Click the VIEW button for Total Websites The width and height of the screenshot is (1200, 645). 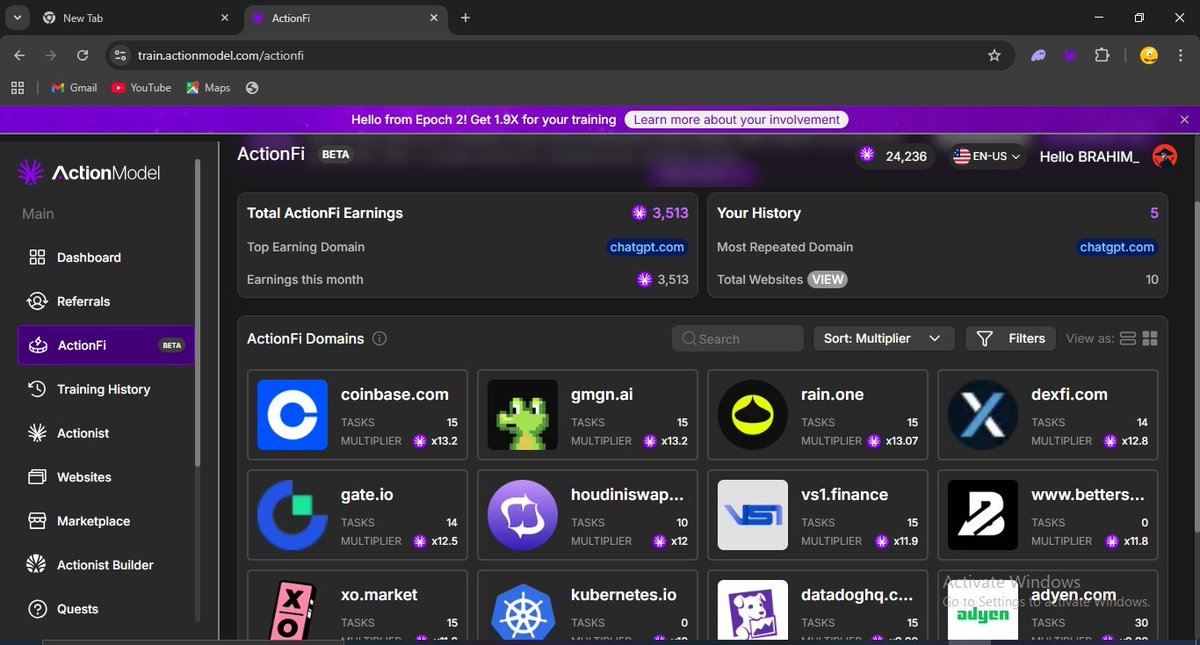[x=827, y=279]
